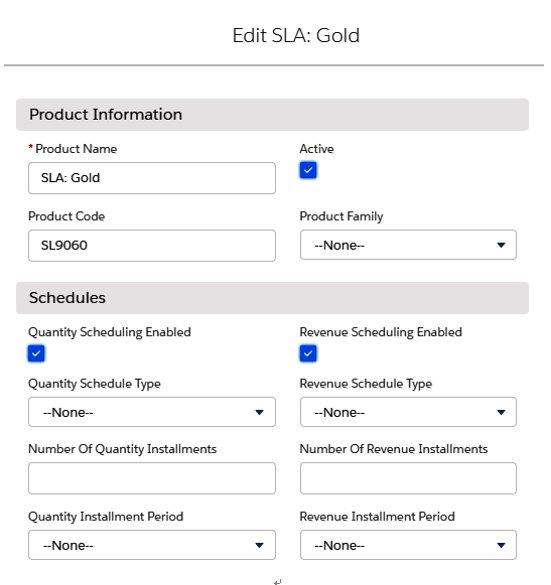This screenshot has height=585, width=551.
Task: Open the Revenue Installment Period dropdown
Action: tap(408, 545)
